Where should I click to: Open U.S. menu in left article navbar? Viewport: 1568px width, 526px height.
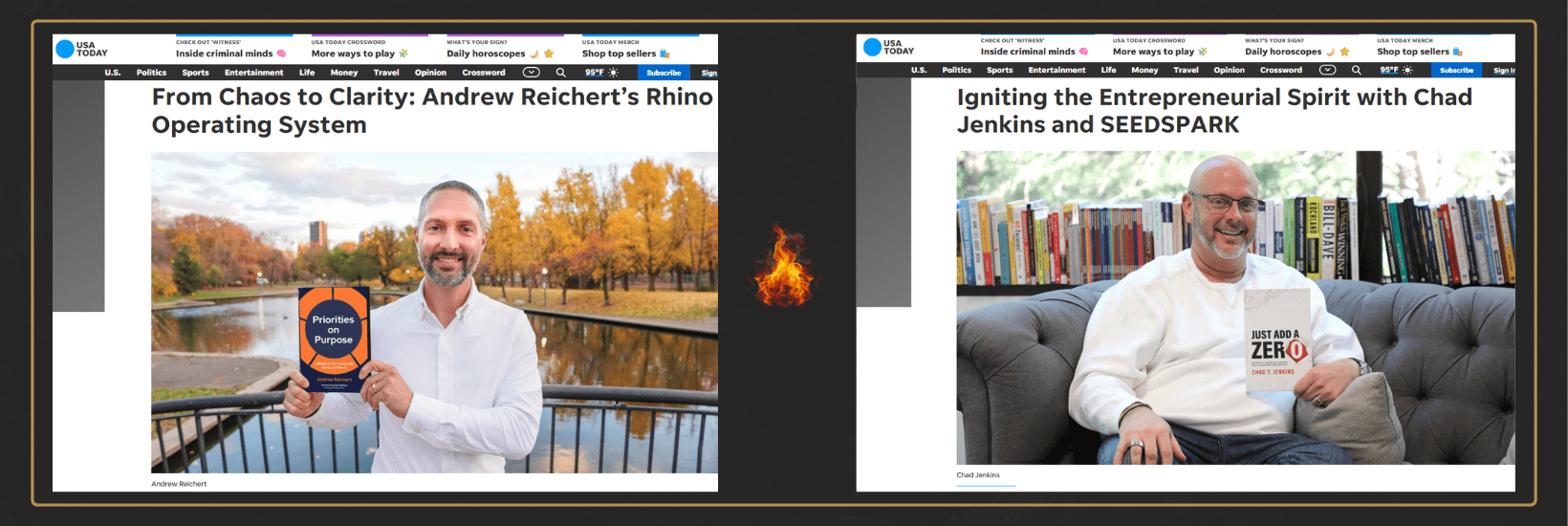pyautogui.click(x=113, y=73)
